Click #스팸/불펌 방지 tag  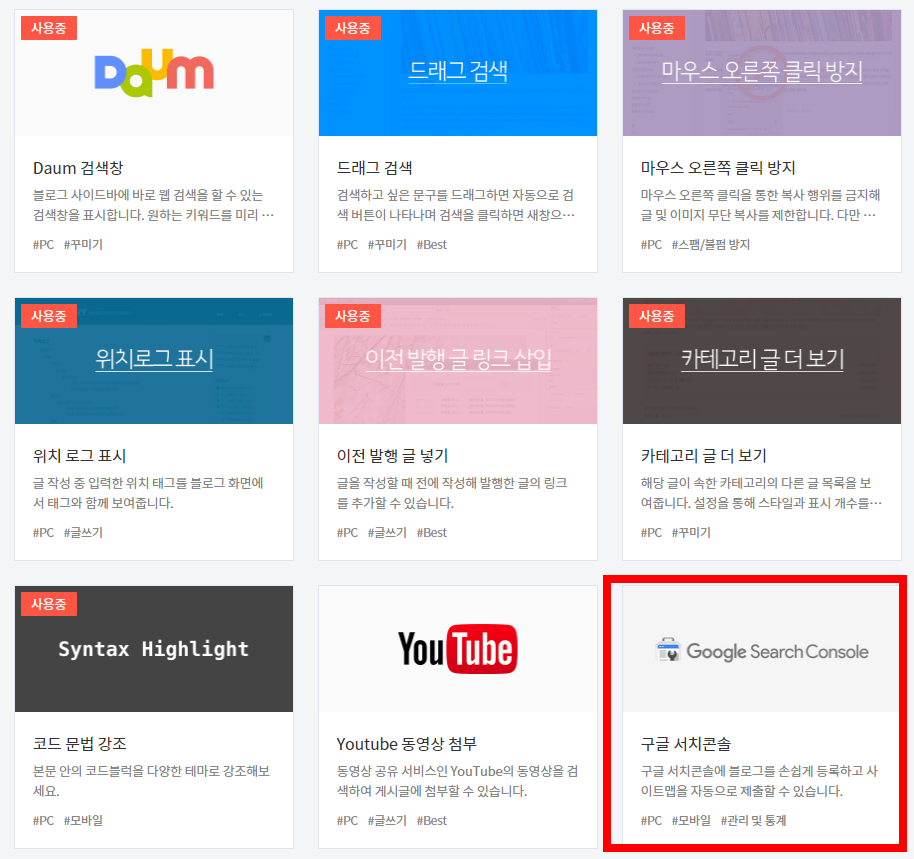click(711, 245)
